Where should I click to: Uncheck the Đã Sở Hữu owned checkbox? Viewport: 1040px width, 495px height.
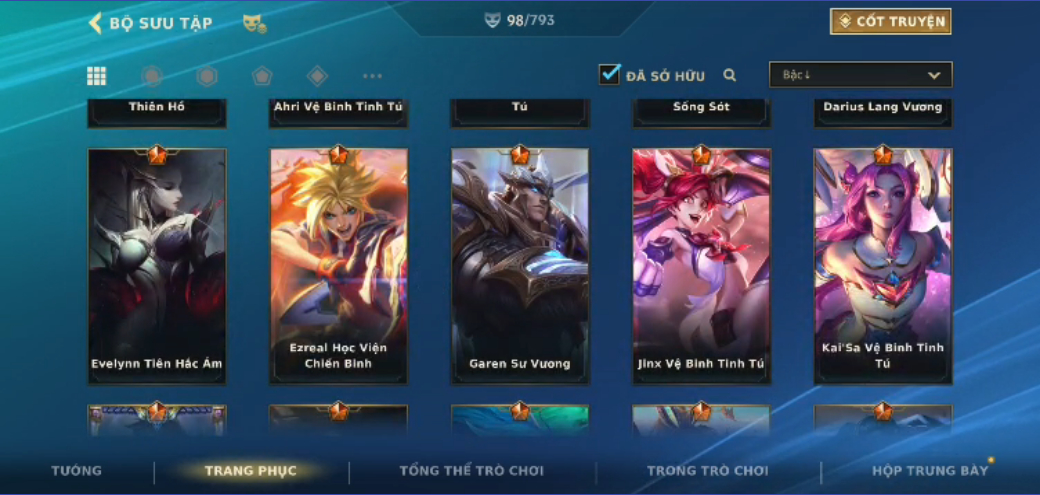[610, 74]
